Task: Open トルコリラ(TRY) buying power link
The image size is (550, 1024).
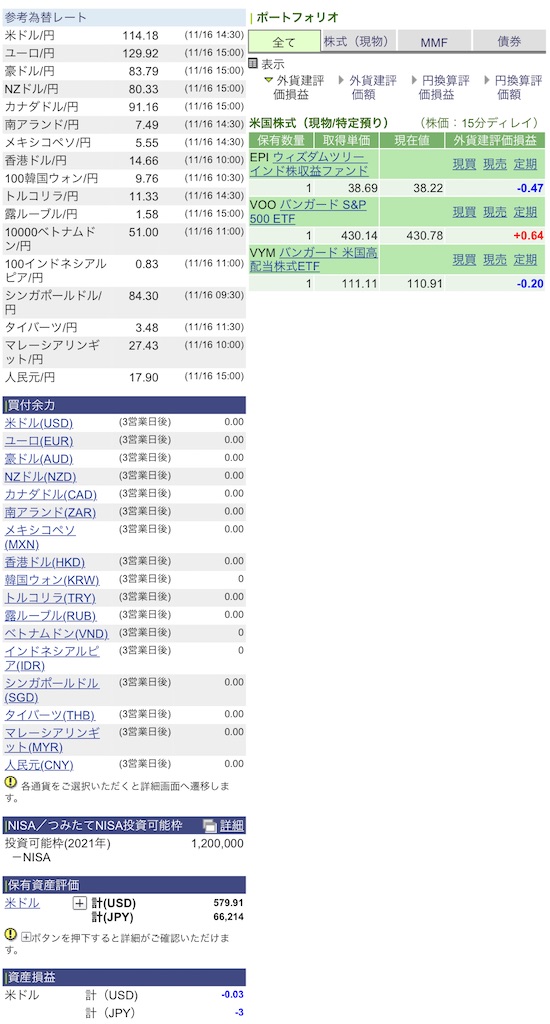Action: point(50,598)
